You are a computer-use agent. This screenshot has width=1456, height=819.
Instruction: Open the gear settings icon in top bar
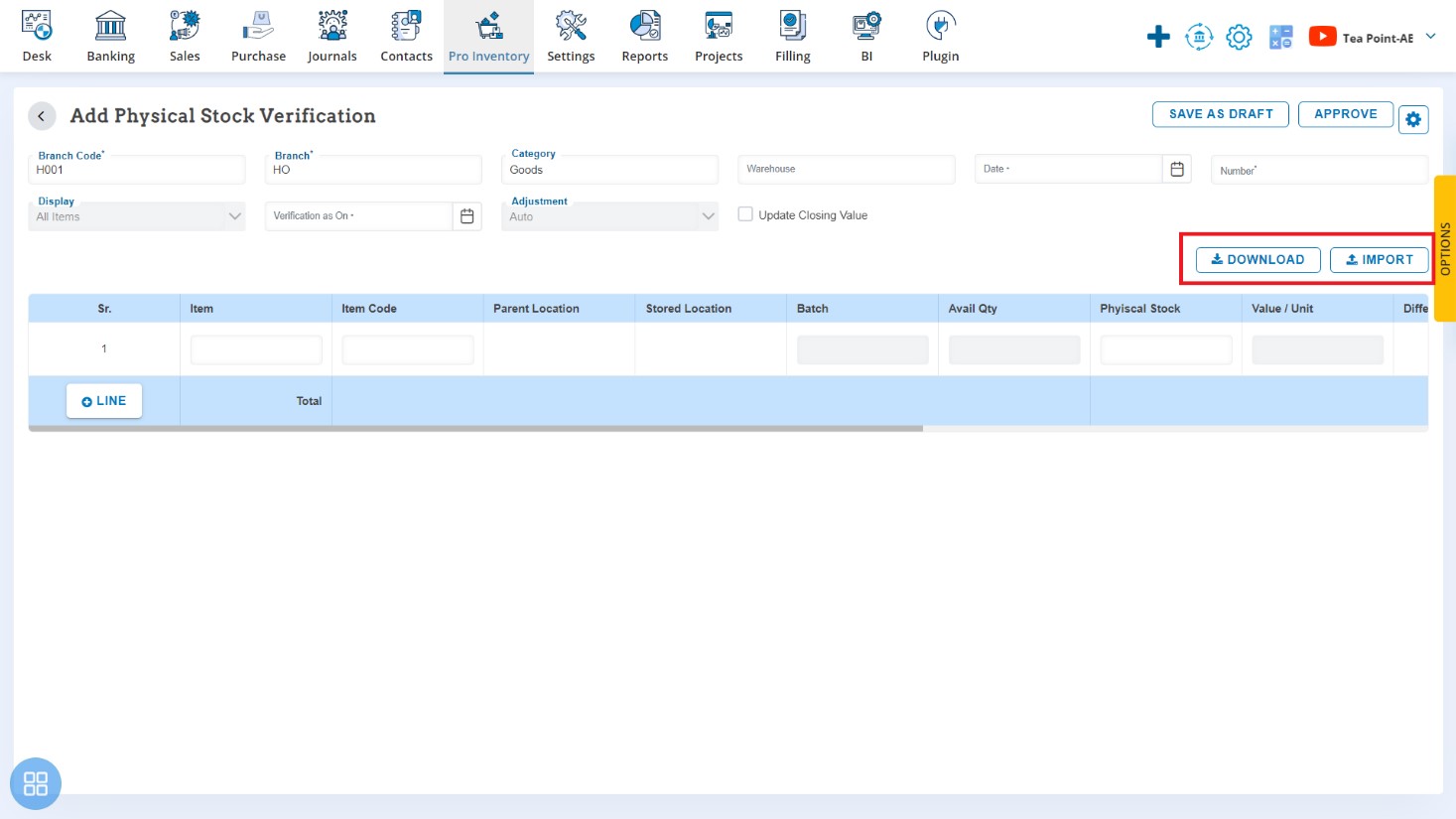pyautogui.click(x=1239, y=38)
